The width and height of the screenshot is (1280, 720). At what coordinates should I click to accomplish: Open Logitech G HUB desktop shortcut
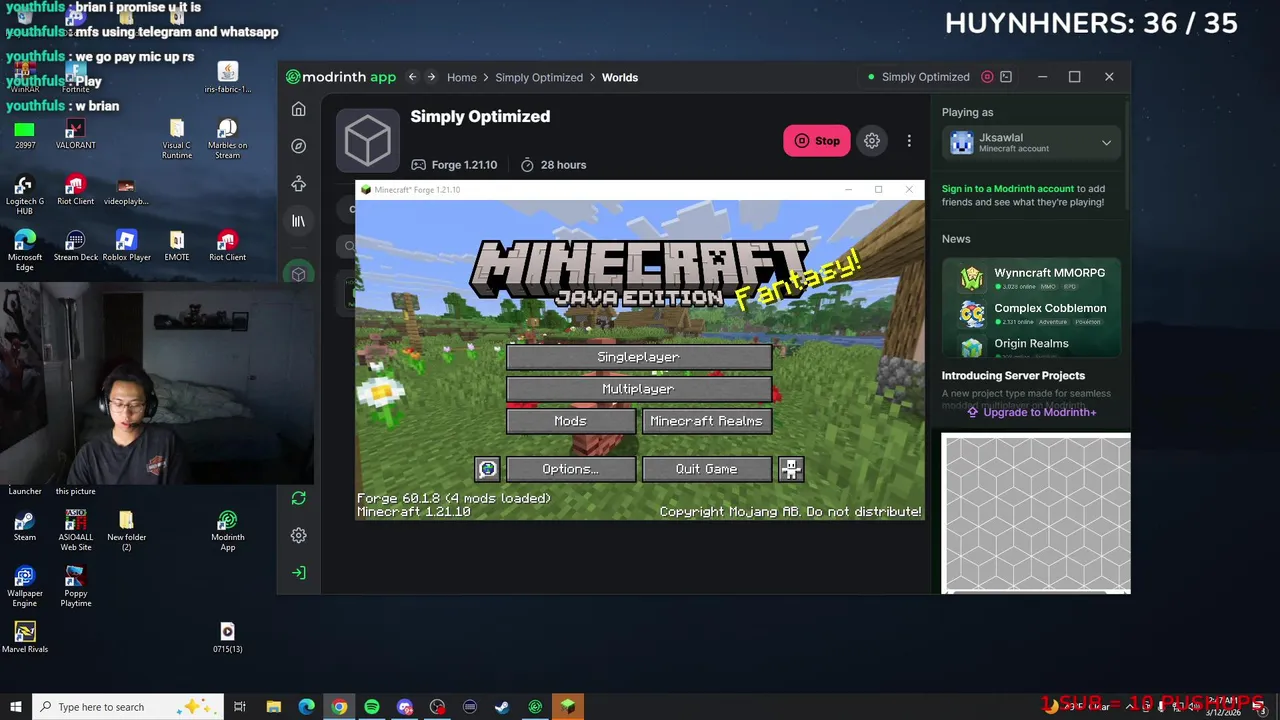click(25, 195)
